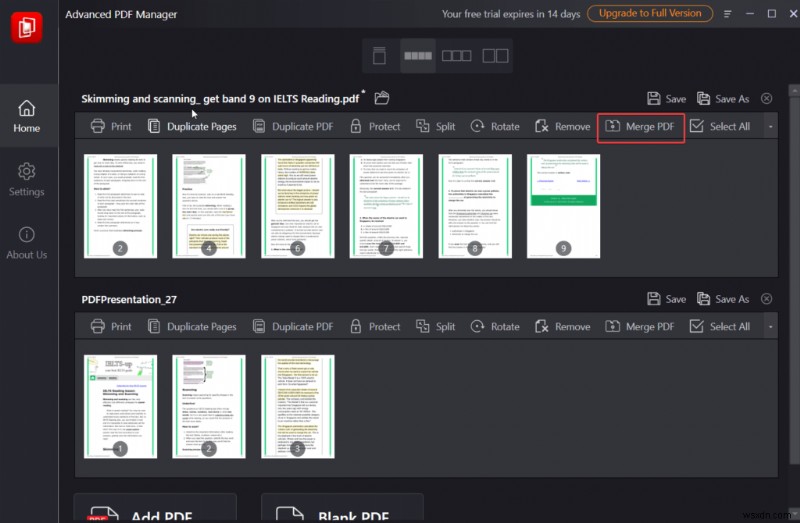Click the Add PDF button
800x523 pixels.
(155, 508)
